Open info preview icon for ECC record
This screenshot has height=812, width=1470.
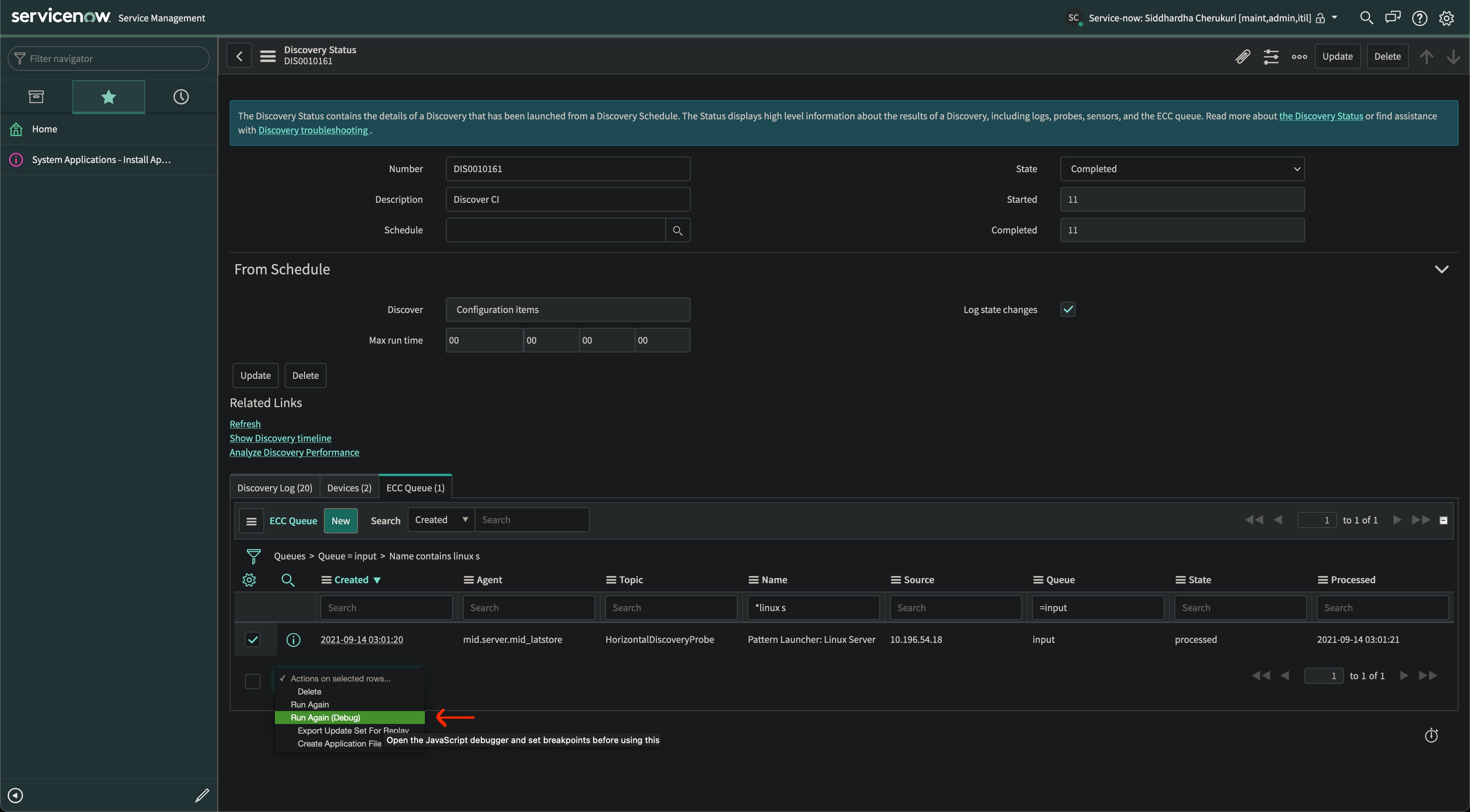[x=293, y=640]
